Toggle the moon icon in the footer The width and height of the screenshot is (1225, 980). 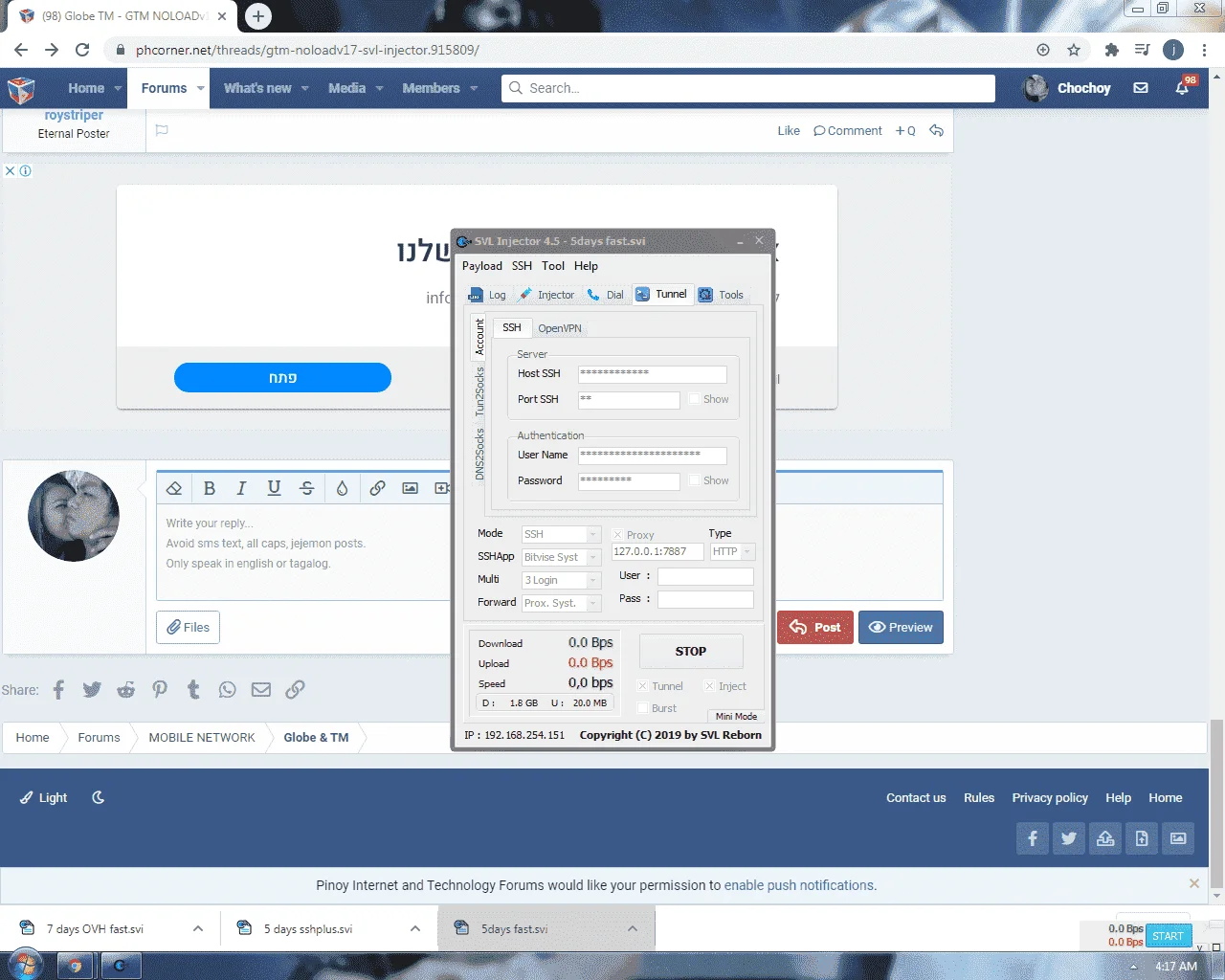pos(98,797)
